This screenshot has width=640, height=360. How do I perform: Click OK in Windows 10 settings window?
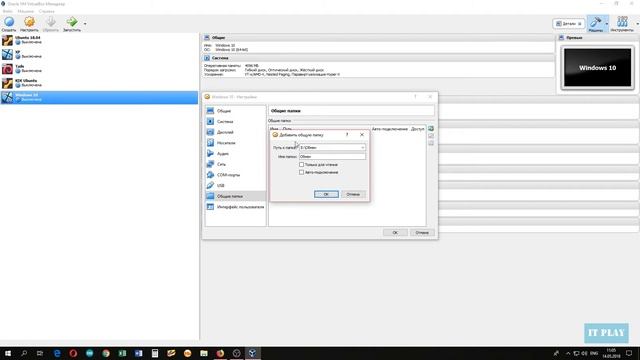coord(395,232)
